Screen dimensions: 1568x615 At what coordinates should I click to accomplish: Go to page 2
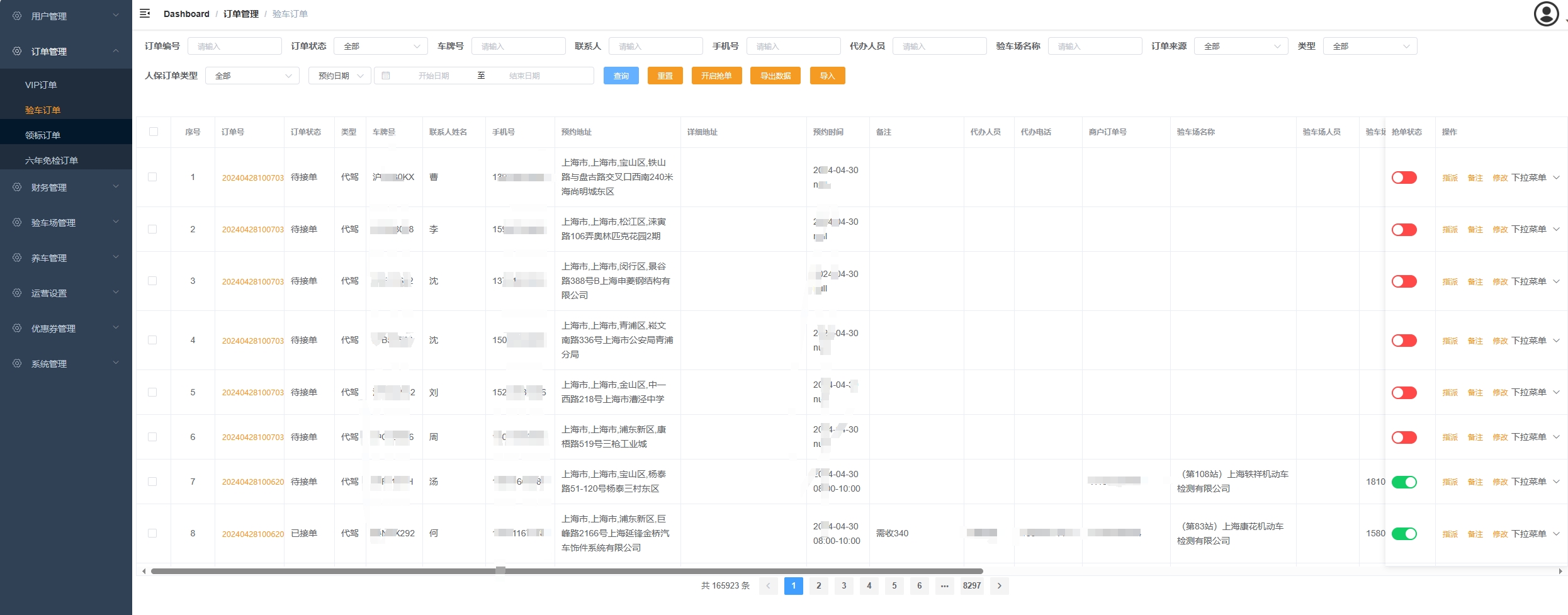pyautogui.click(x=818, y=585)
